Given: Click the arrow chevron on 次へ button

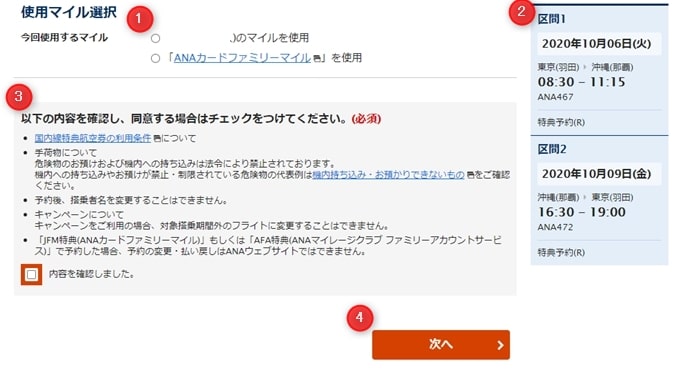Looking at the screenshot, I should (500, 345).
